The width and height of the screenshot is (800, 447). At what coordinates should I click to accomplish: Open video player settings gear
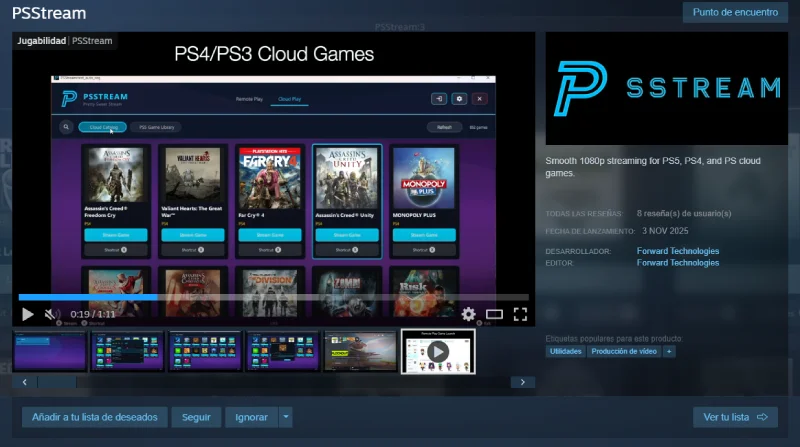(468, 314)
